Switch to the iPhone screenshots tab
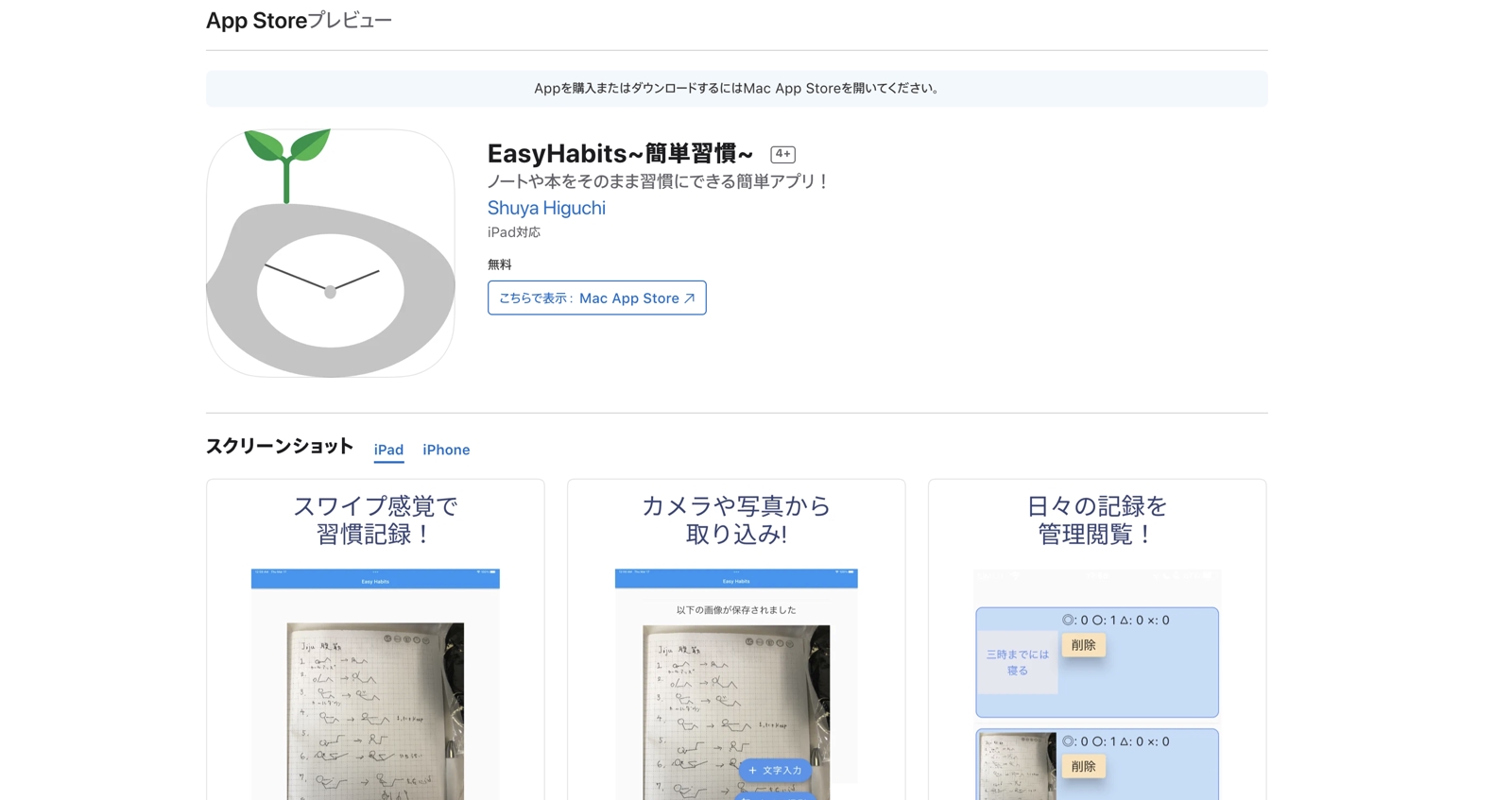The height and width of the screenshot is (800, 1512). point(446,450)
